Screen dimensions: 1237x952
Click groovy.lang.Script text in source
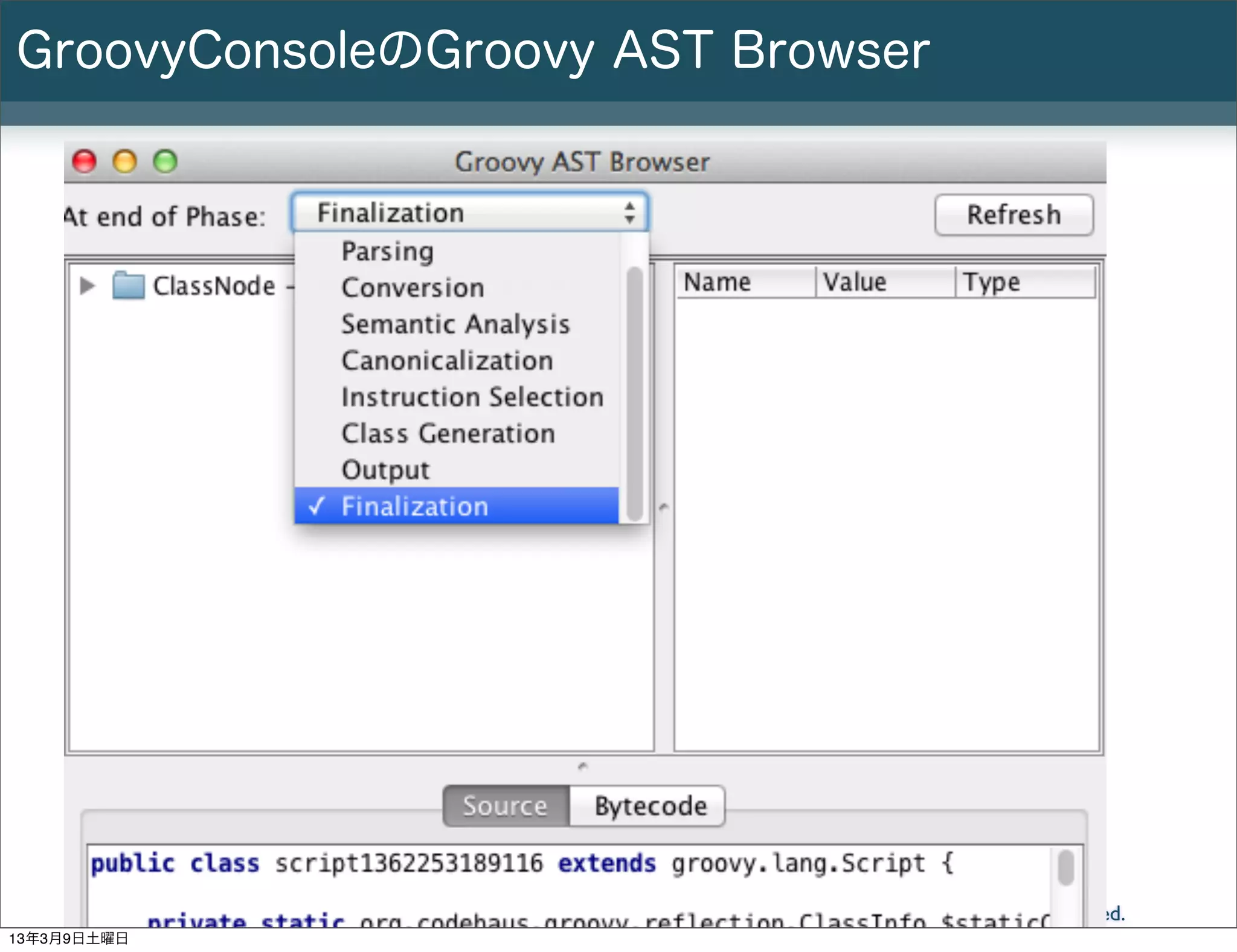tap(798, 863)
